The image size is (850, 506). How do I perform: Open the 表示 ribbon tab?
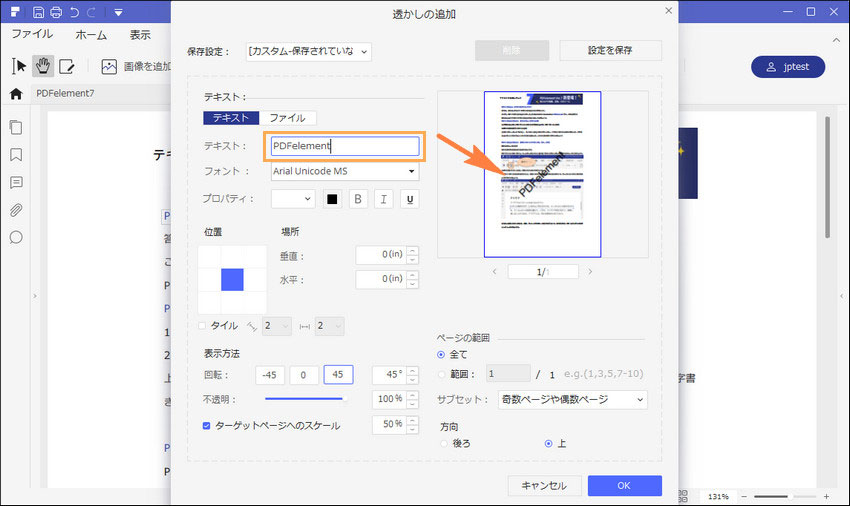140,35
